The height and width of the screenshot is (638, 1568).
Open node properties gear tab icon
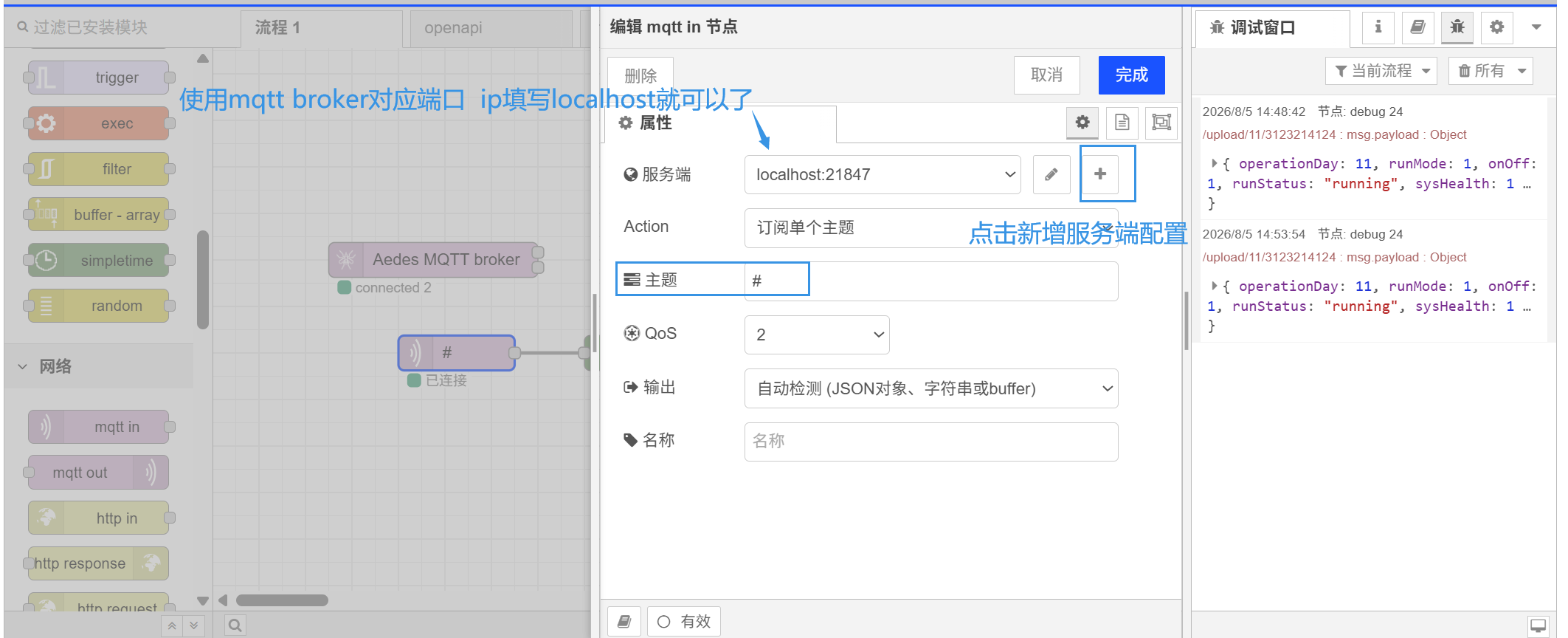pyautogui.click(x=1082, y=123)
